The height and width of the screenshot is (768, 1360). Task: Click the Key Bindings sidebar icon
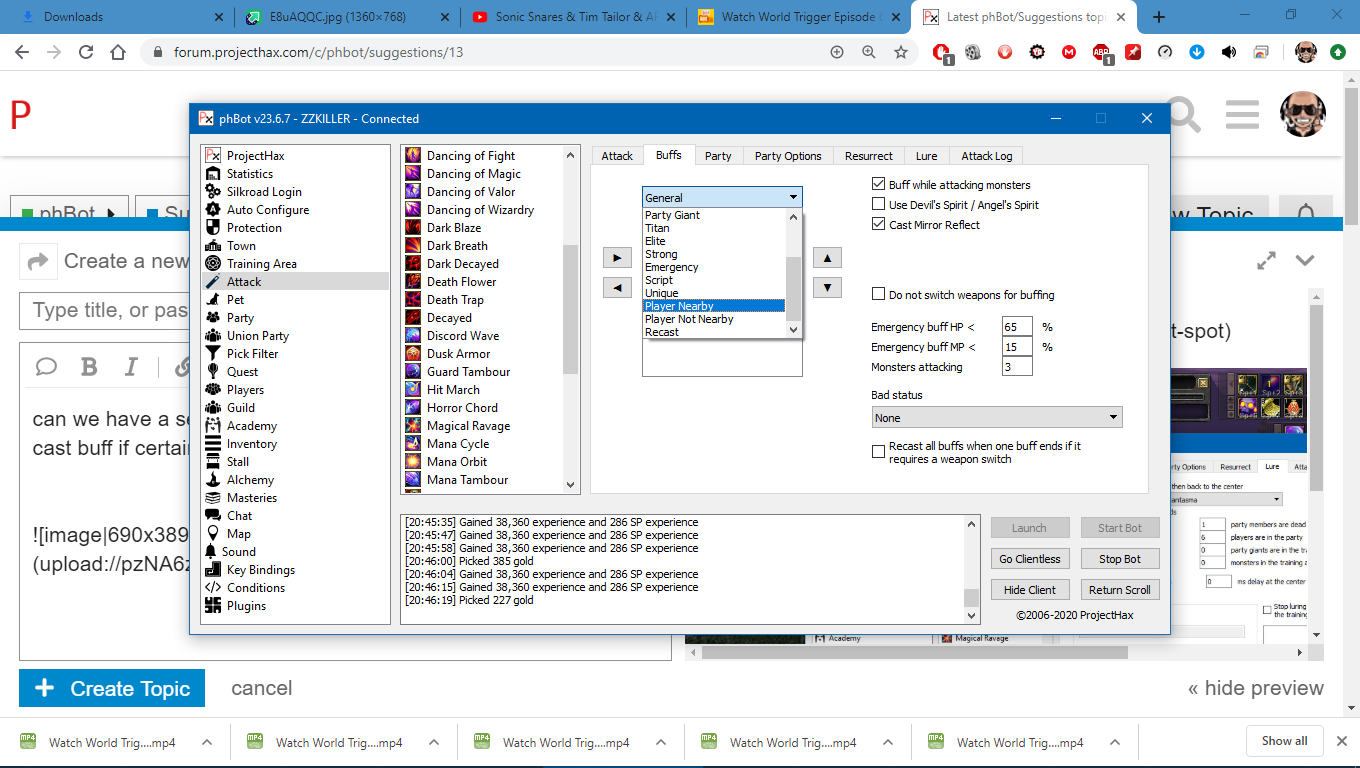tap(212, 570)
